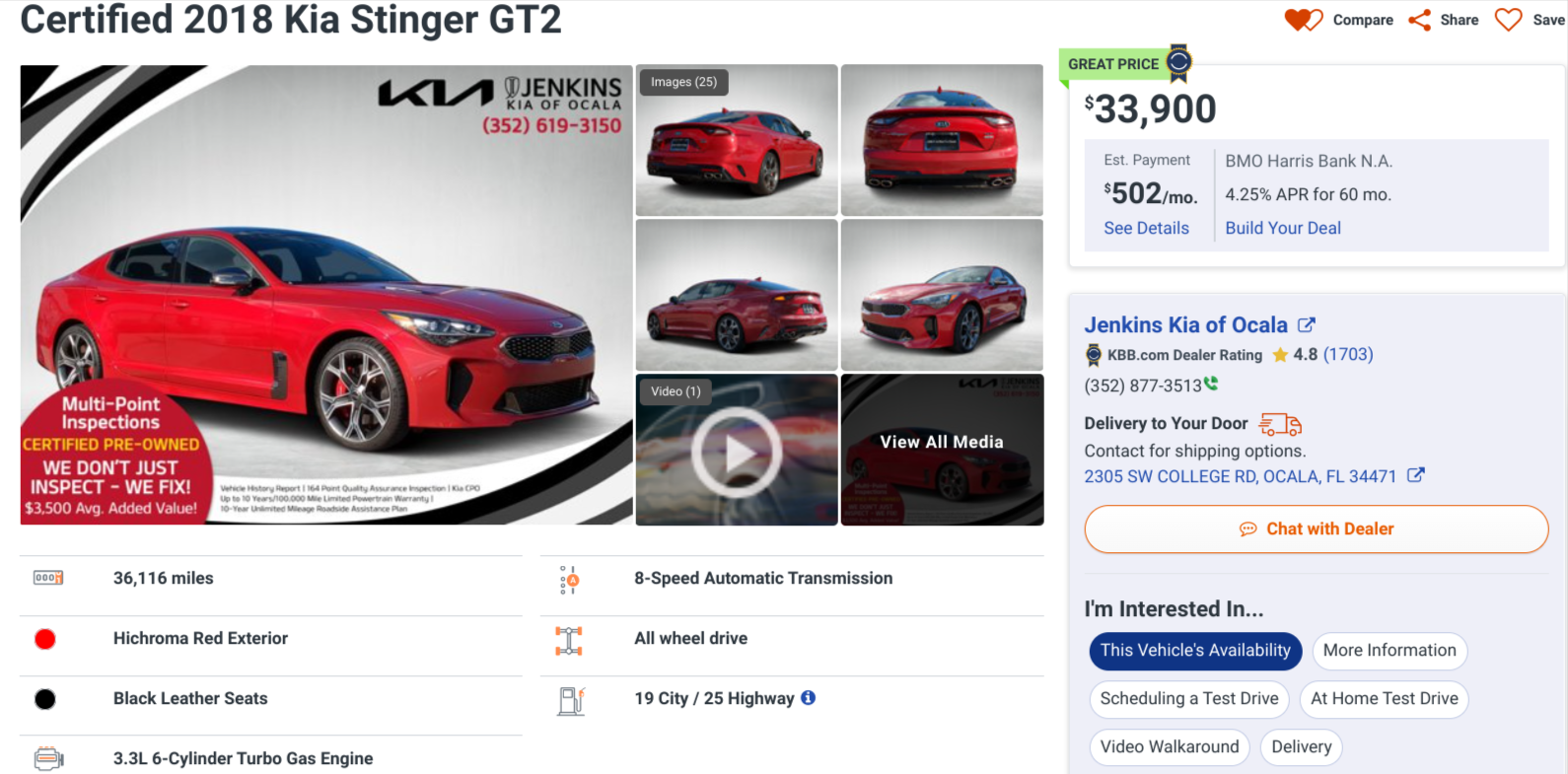Click the Compare double-heart icon

coord(1303,20)
